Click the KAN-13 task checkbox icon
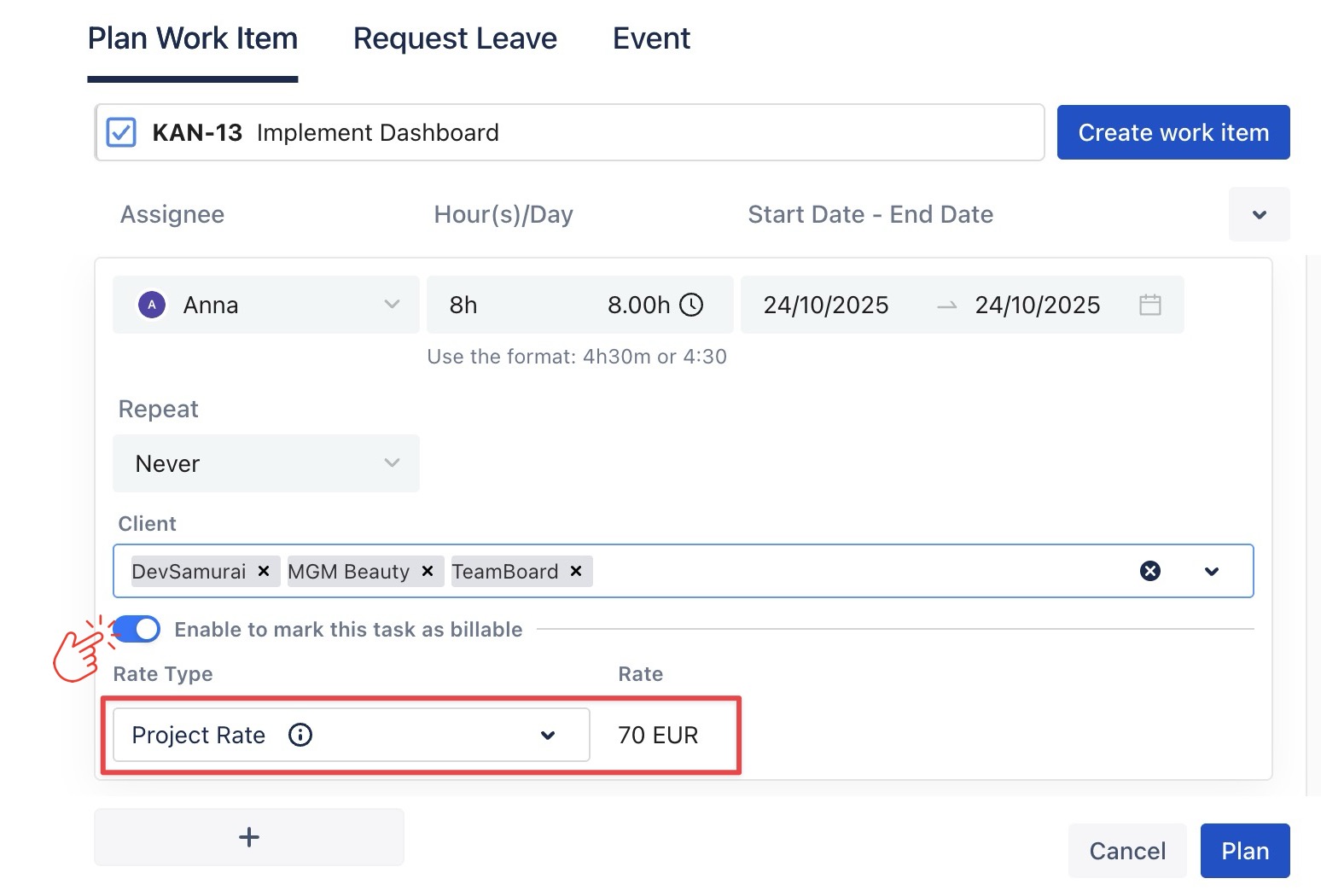Screen dimensions: 1321x896 [121, 132]
